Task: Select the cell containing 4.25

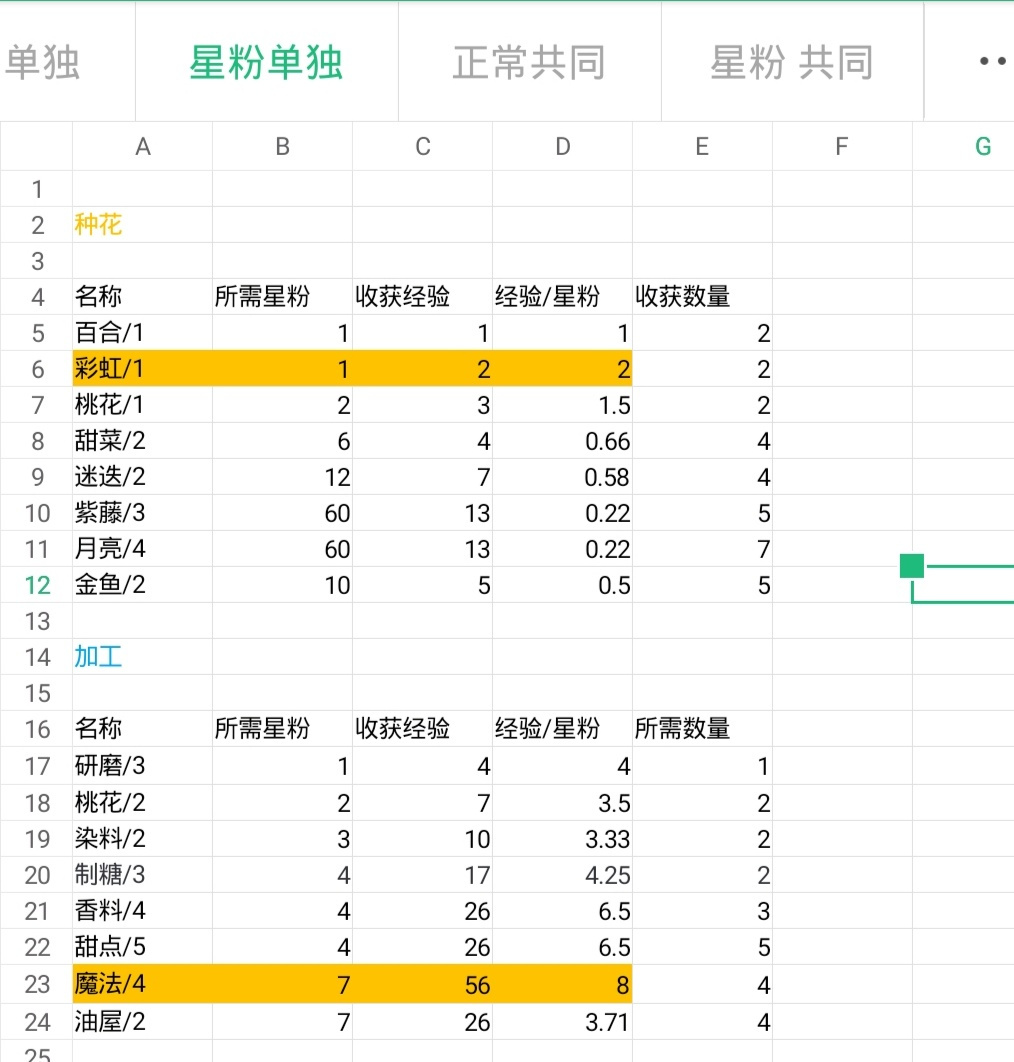Action: 562,875
